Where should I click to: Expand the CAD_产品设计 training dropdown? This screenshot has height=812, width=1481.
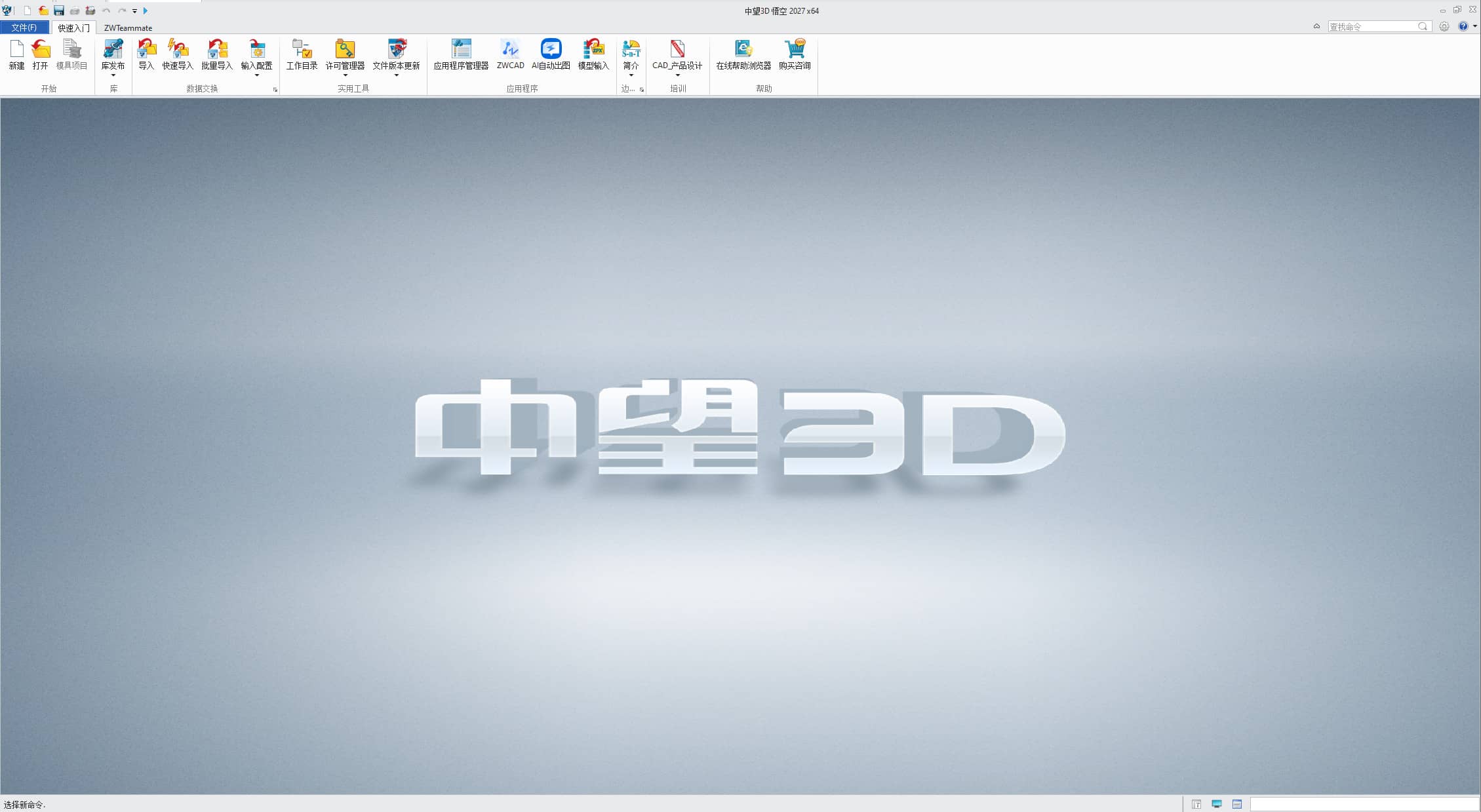pos(677,75)
